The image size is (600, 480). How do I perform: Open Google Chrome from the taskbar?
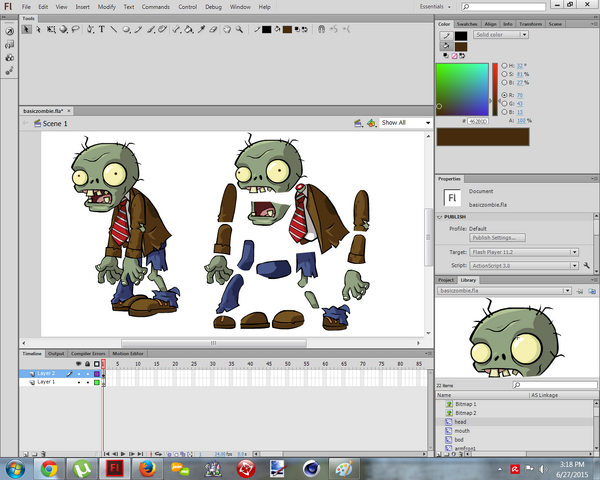click(49, 469)
